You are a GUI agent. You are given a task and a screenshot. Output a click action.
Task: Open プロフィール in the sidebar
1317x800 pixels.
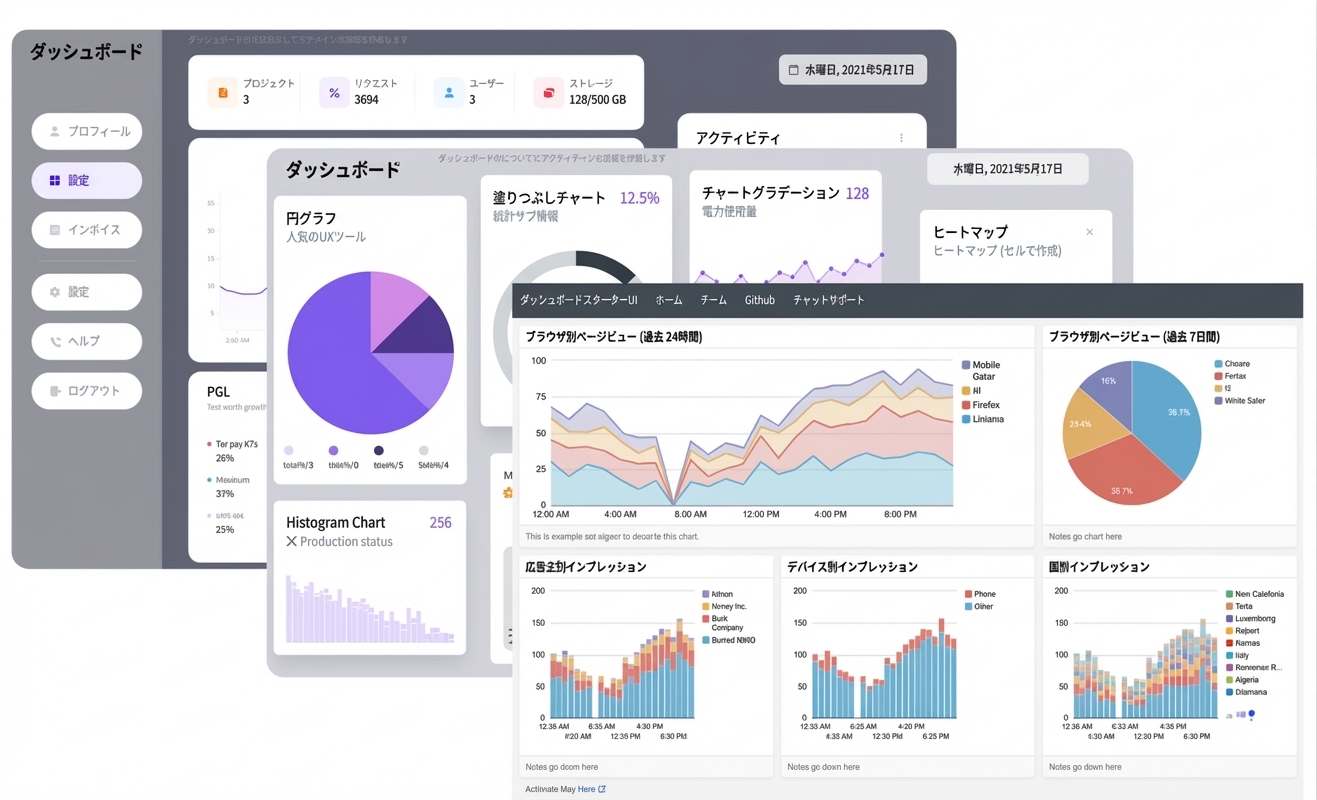coord(87,131)
